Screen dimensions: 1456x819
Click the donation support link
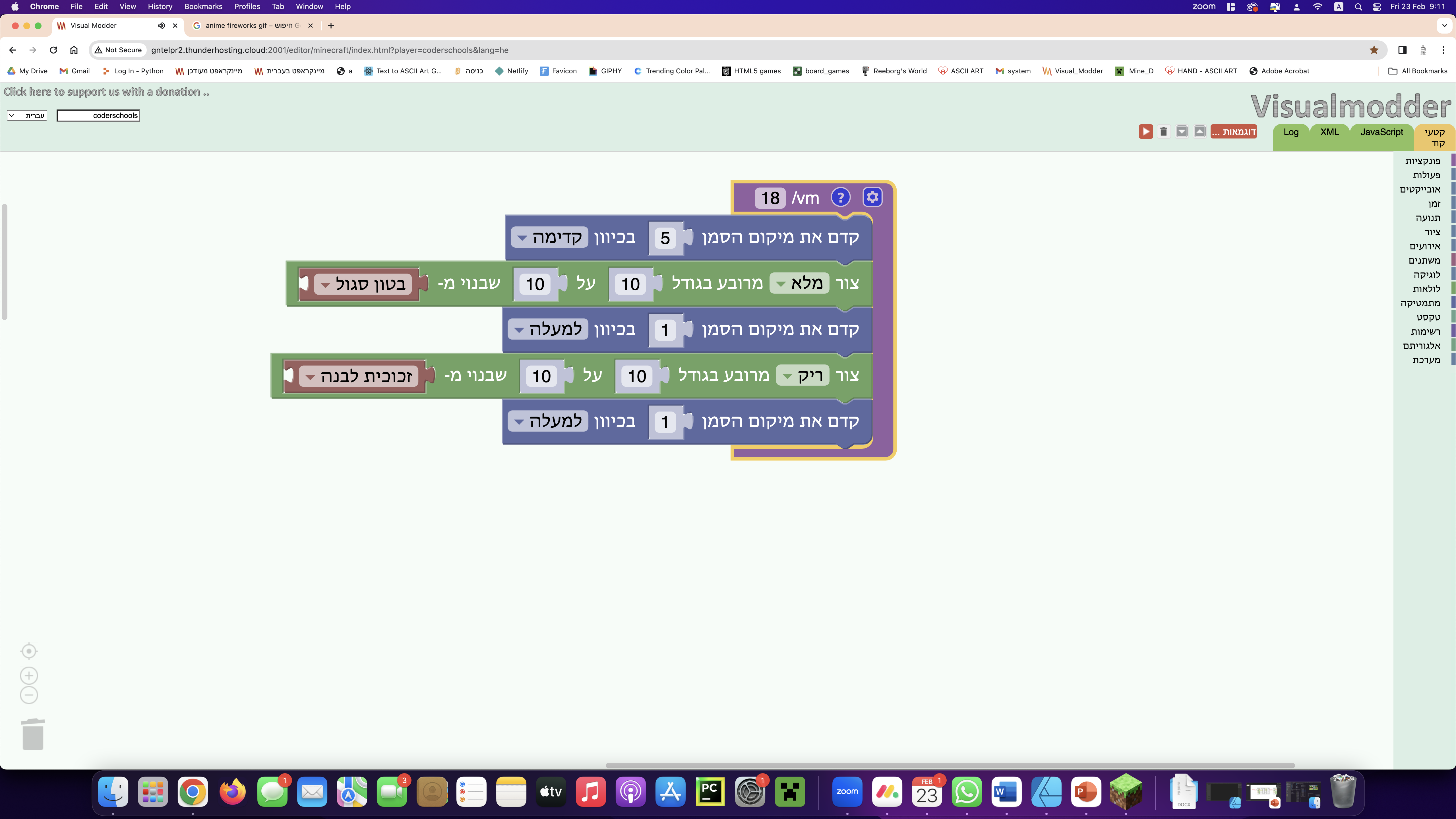coord(106,92)
